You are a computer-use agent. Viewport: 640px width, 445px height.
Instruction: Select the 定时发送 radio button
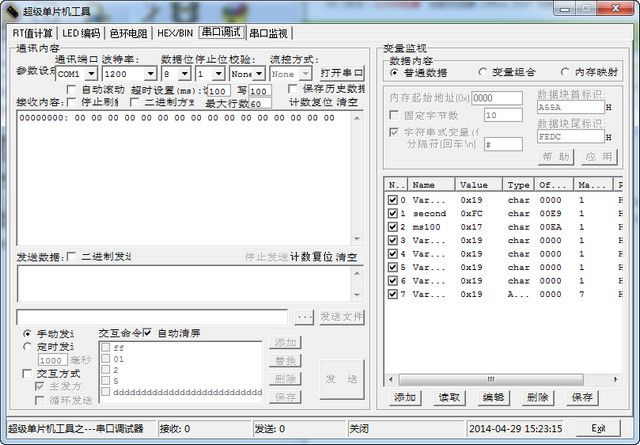(x=27, y=347)
